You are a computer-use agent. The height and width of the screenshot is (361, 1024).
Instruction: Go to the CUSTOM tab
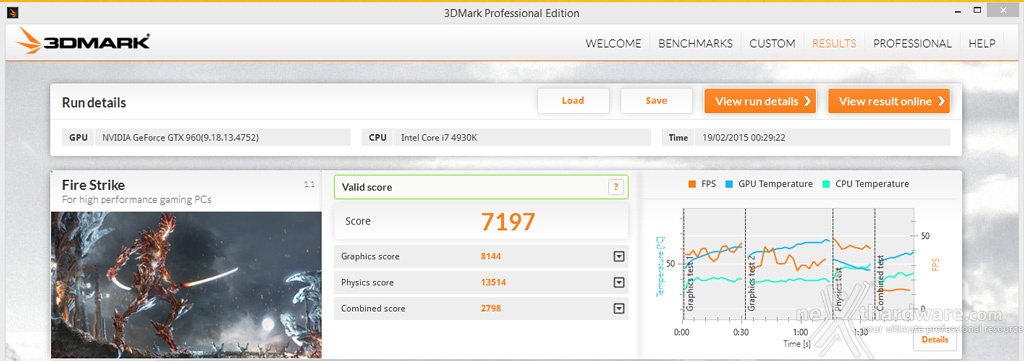pyautogui.click(x=772, y=44)
